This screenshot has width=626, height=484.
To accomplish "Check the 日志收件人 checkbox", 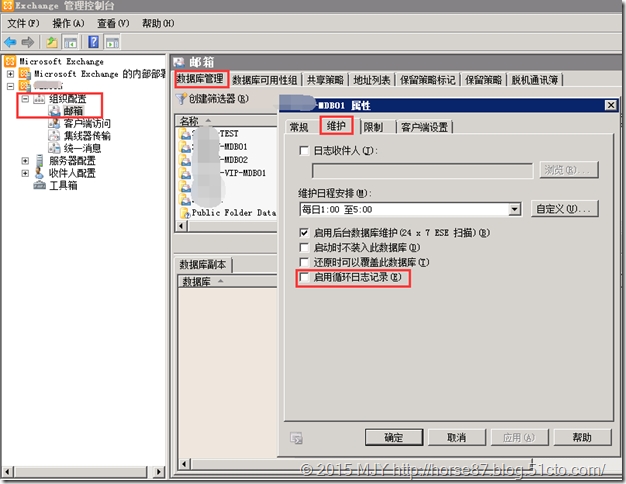I will point(304,151).
